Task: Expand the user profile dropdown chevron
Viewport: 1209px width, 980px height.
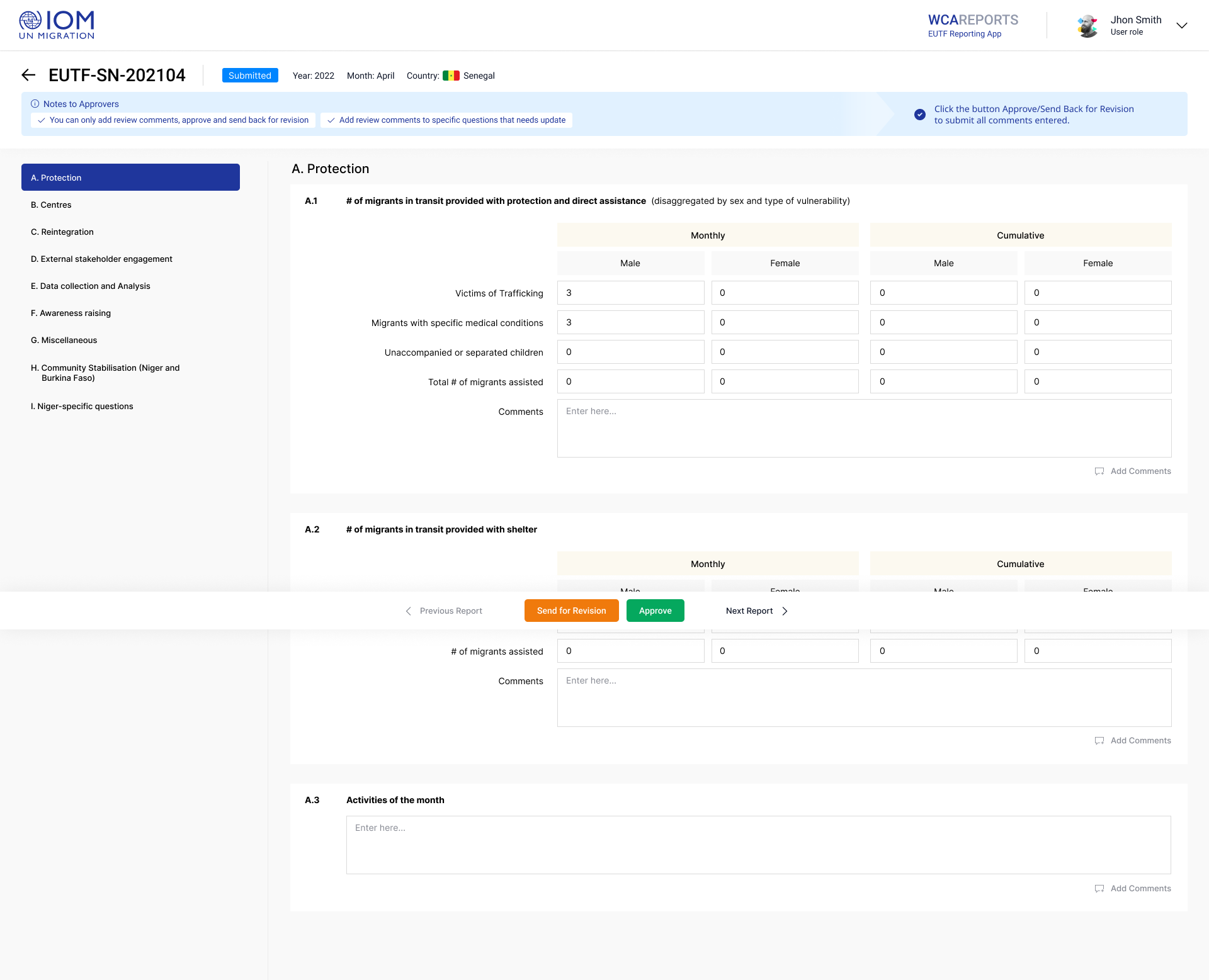Action: click(x=1182, y=26)
